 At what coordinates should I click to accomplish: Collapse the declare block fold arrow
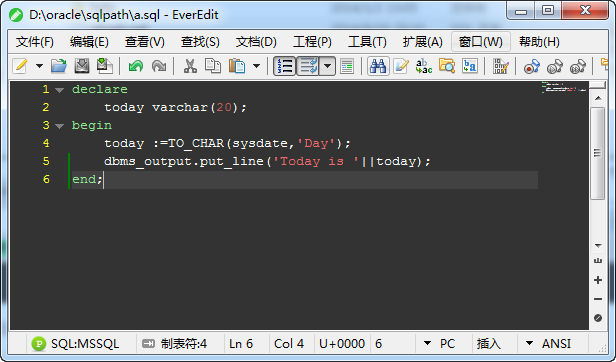(x=60, y=90)
